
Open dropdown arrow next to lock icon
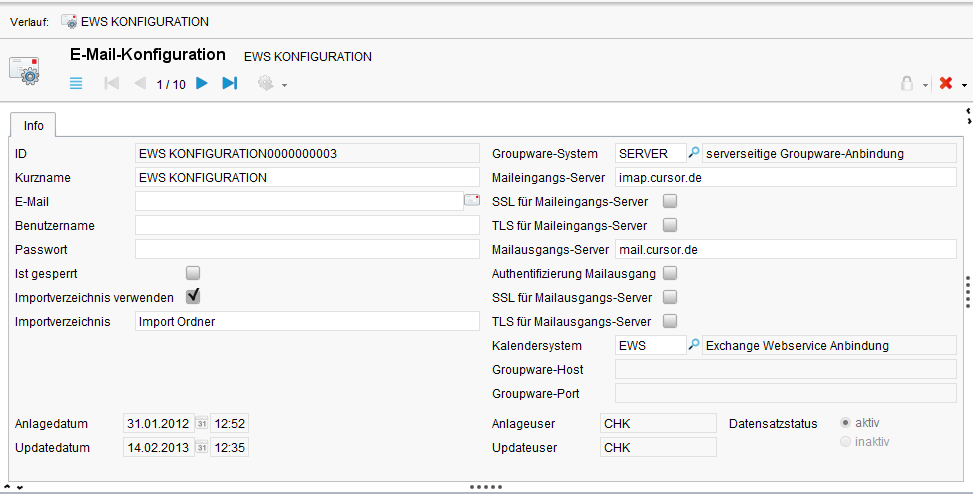click(926, 85)
